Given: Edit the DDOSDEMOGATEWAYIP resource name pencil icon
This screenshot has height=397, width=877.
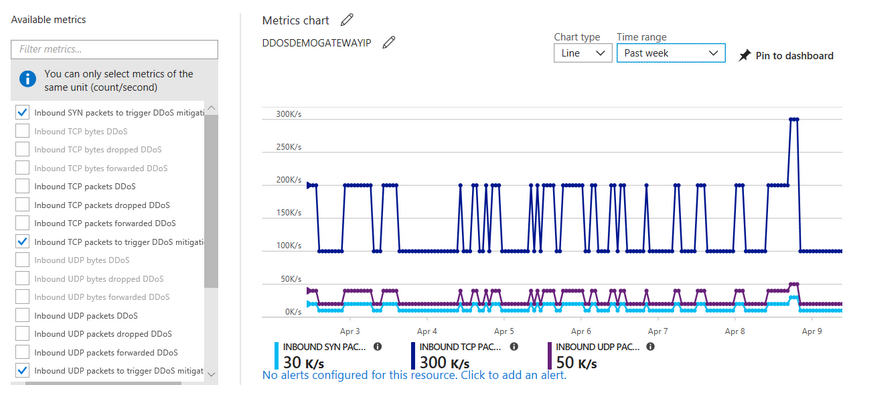Looking at the screenshot, I should pos(389,42).
